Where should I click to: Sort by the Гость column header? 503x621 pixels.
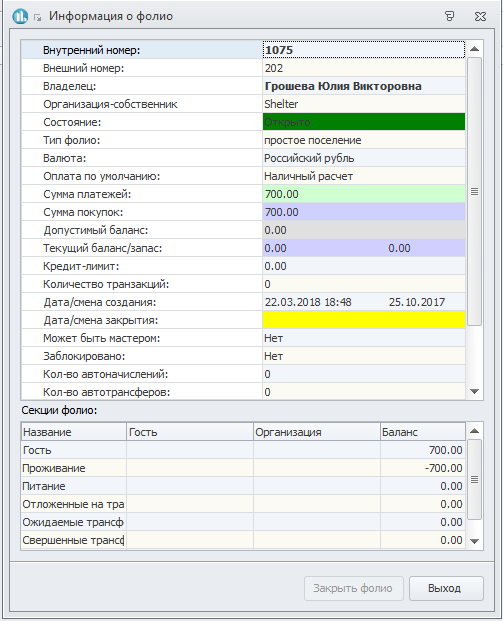point(190,432)
